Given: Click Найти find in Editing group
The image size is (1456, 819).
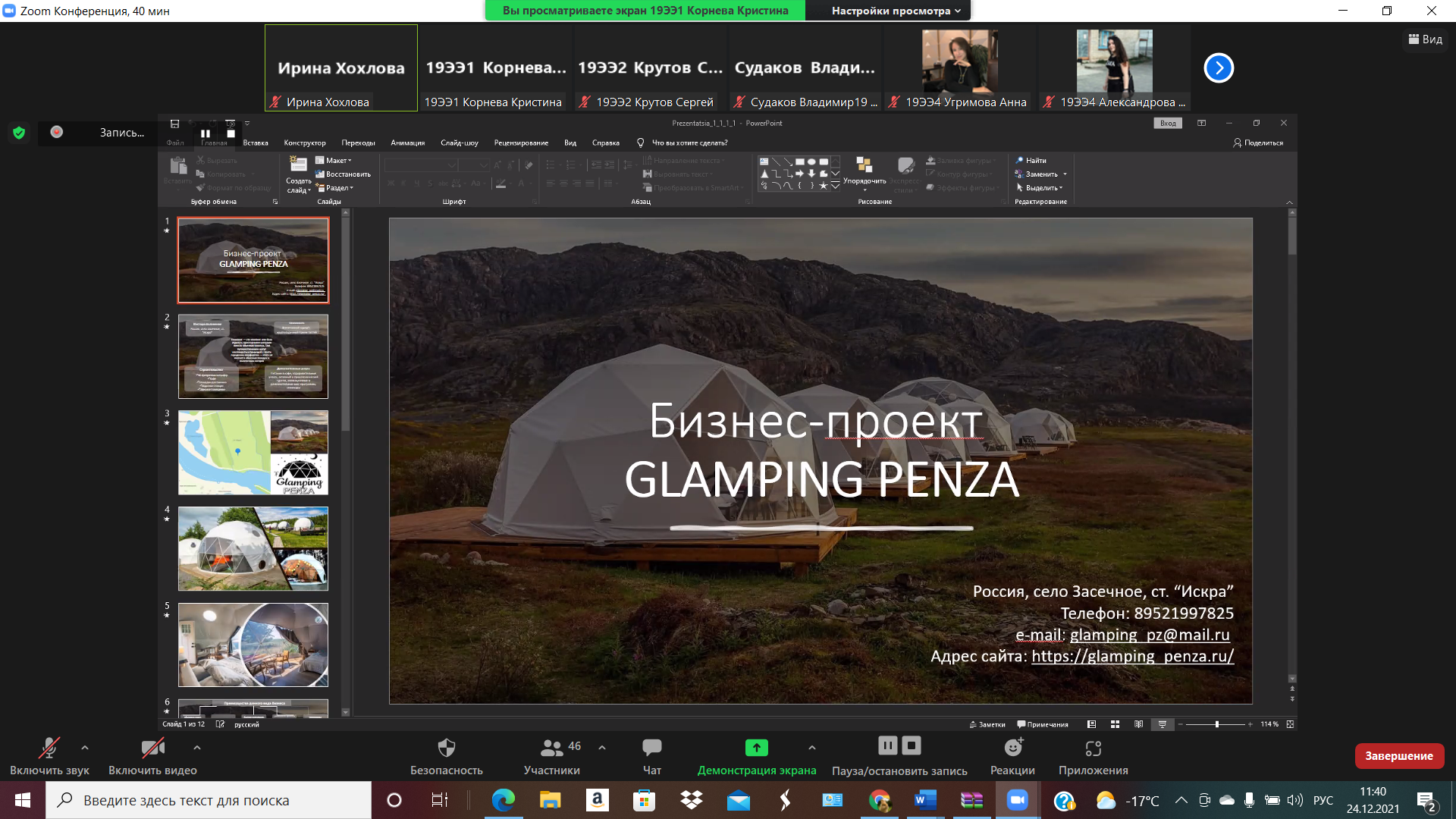Looking at the screenshot, I should pos(1031,161).
